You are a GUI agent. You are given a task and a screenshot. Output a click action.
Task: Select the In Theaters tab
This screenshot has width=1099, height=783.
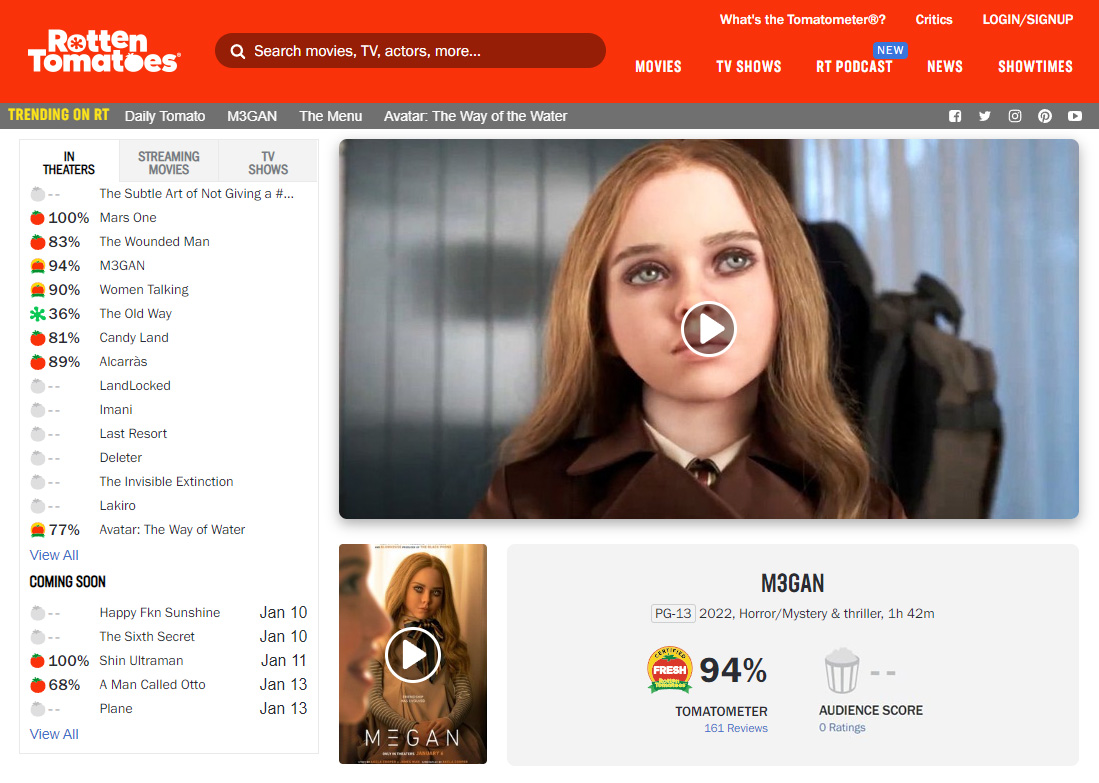pos(69,163)
